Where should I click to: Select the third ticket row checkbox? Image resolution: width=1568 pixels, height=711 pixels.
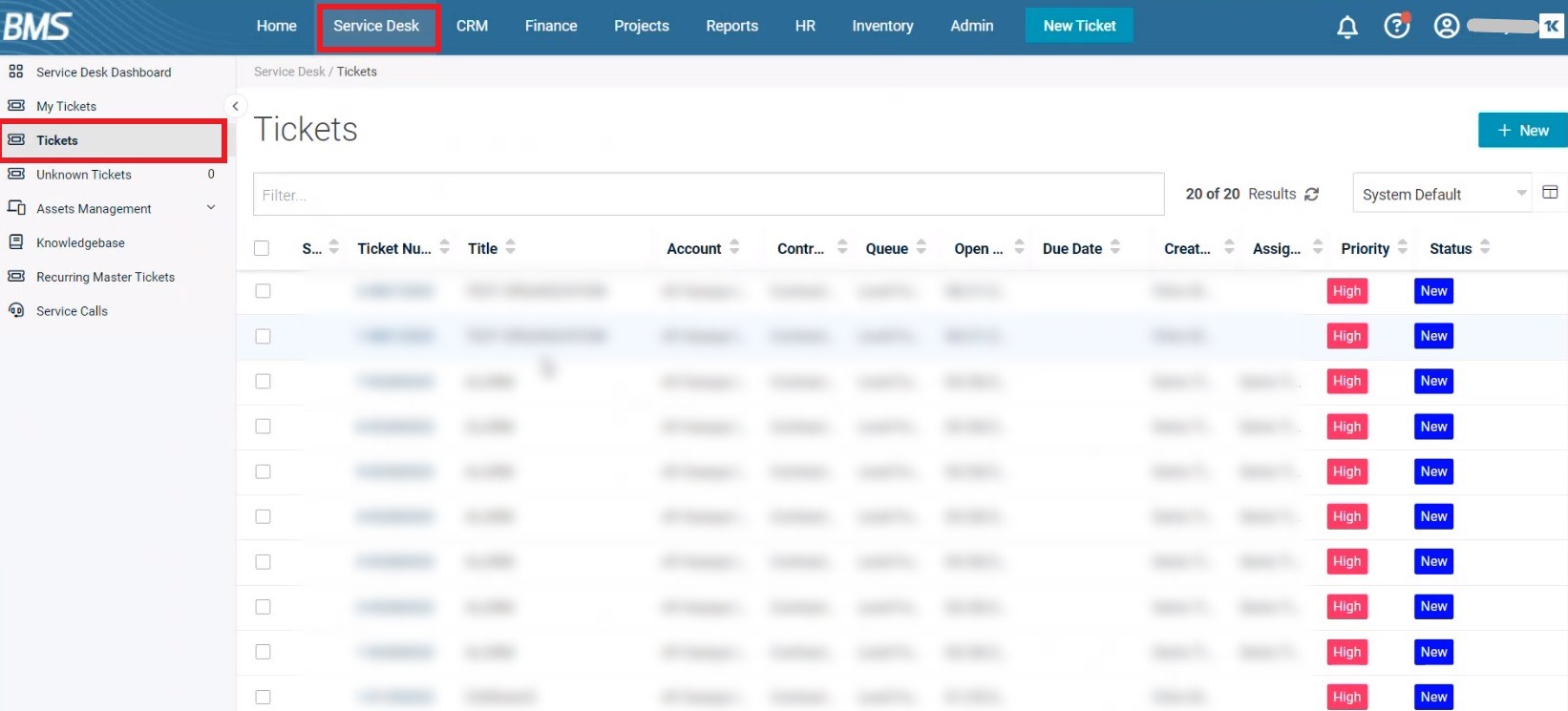point(263,381)
